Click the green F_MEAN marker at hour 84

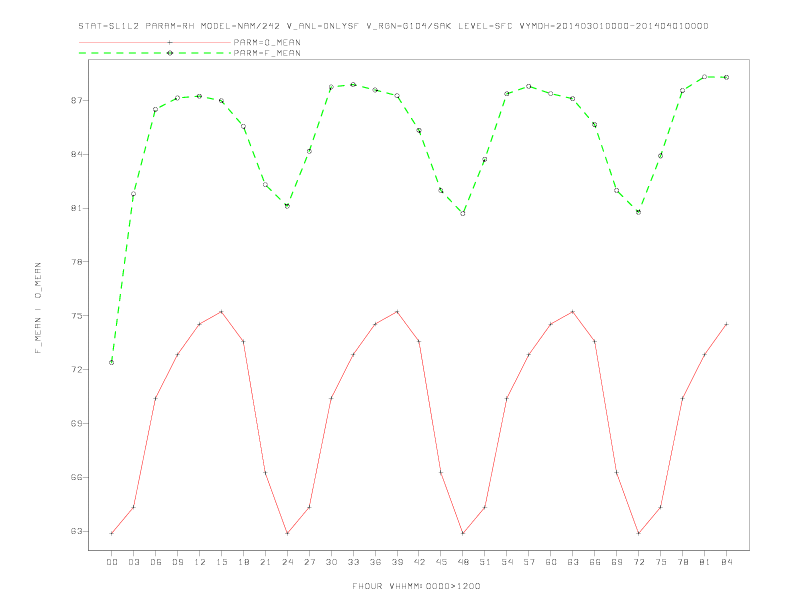pyautogui.click(x=726, y=77)
